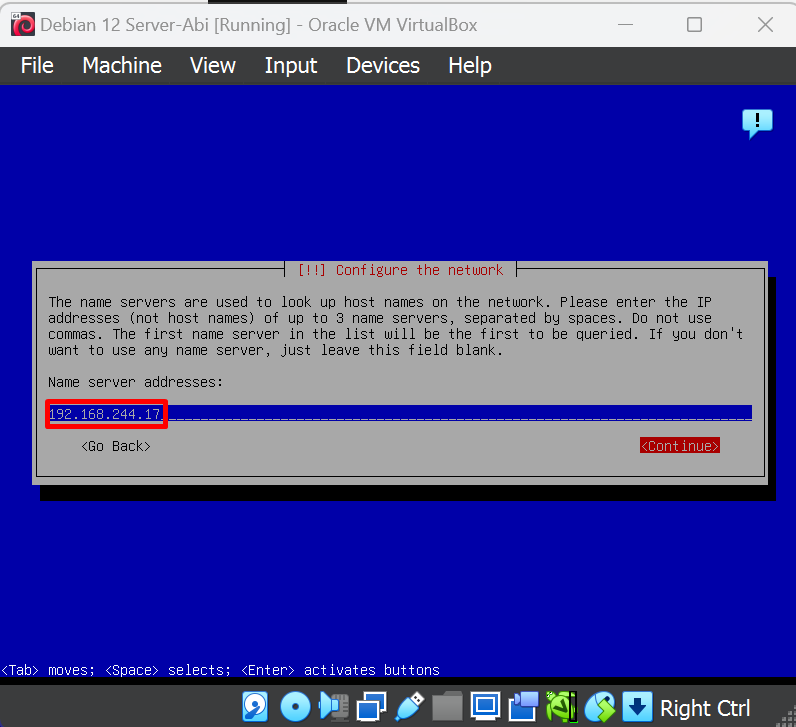796x727 pixels.
Task: Click the Tab/Space/Enter hint line at bottom
Action: (220, 670)
